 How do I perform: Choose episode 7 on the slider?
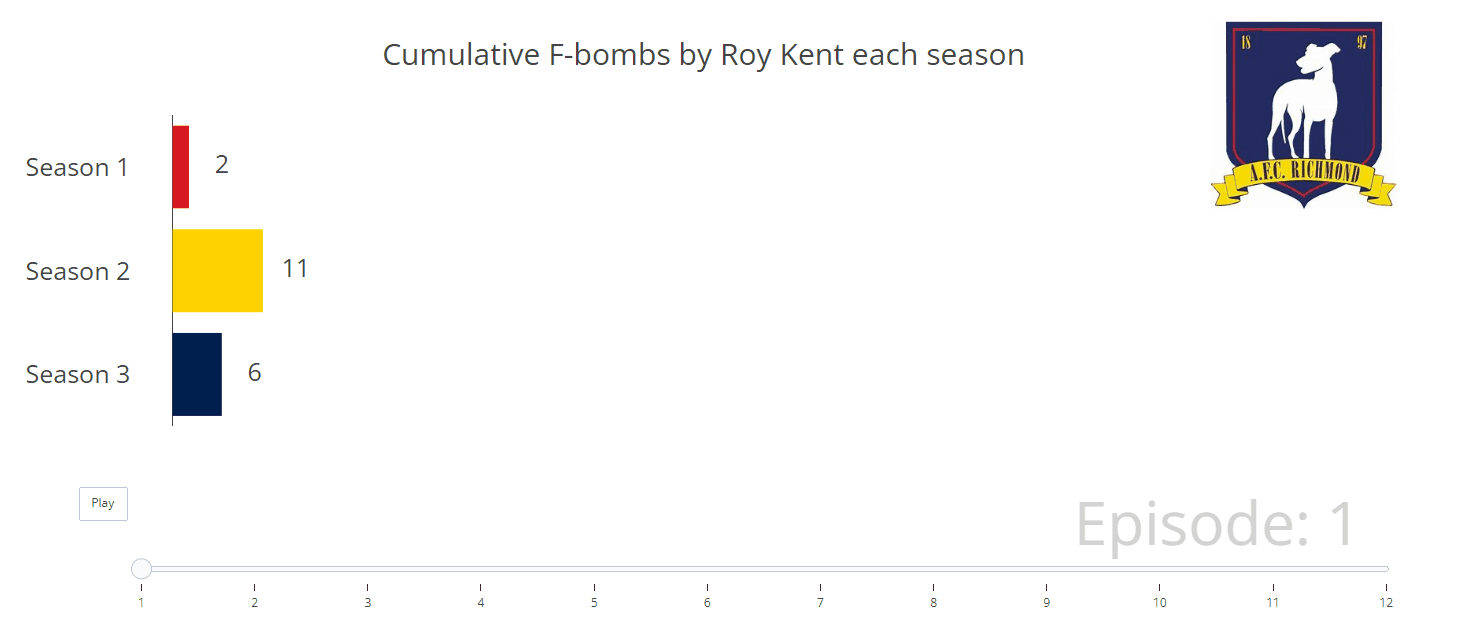click(x=820, y=569)
